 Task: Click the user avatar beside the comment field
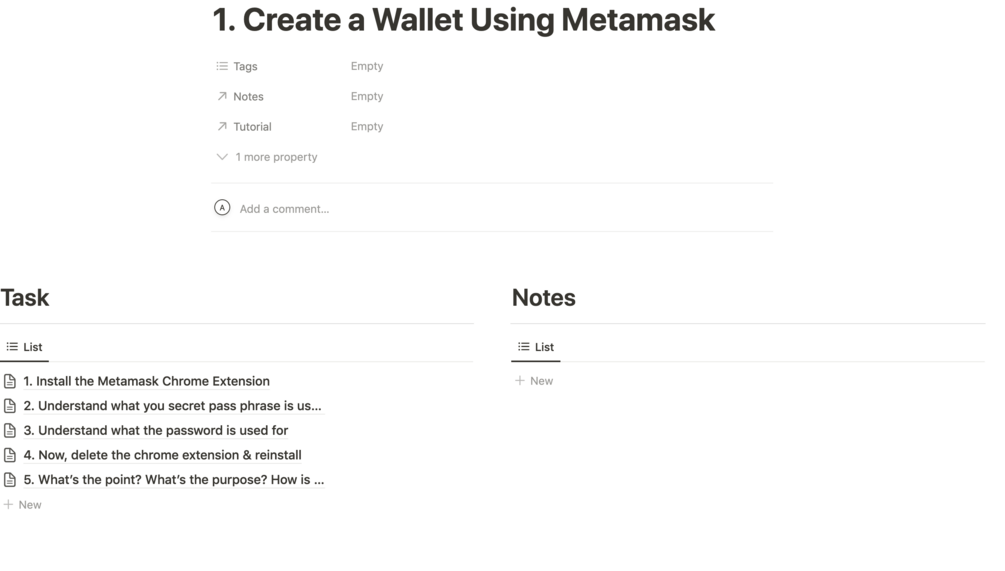222,208
